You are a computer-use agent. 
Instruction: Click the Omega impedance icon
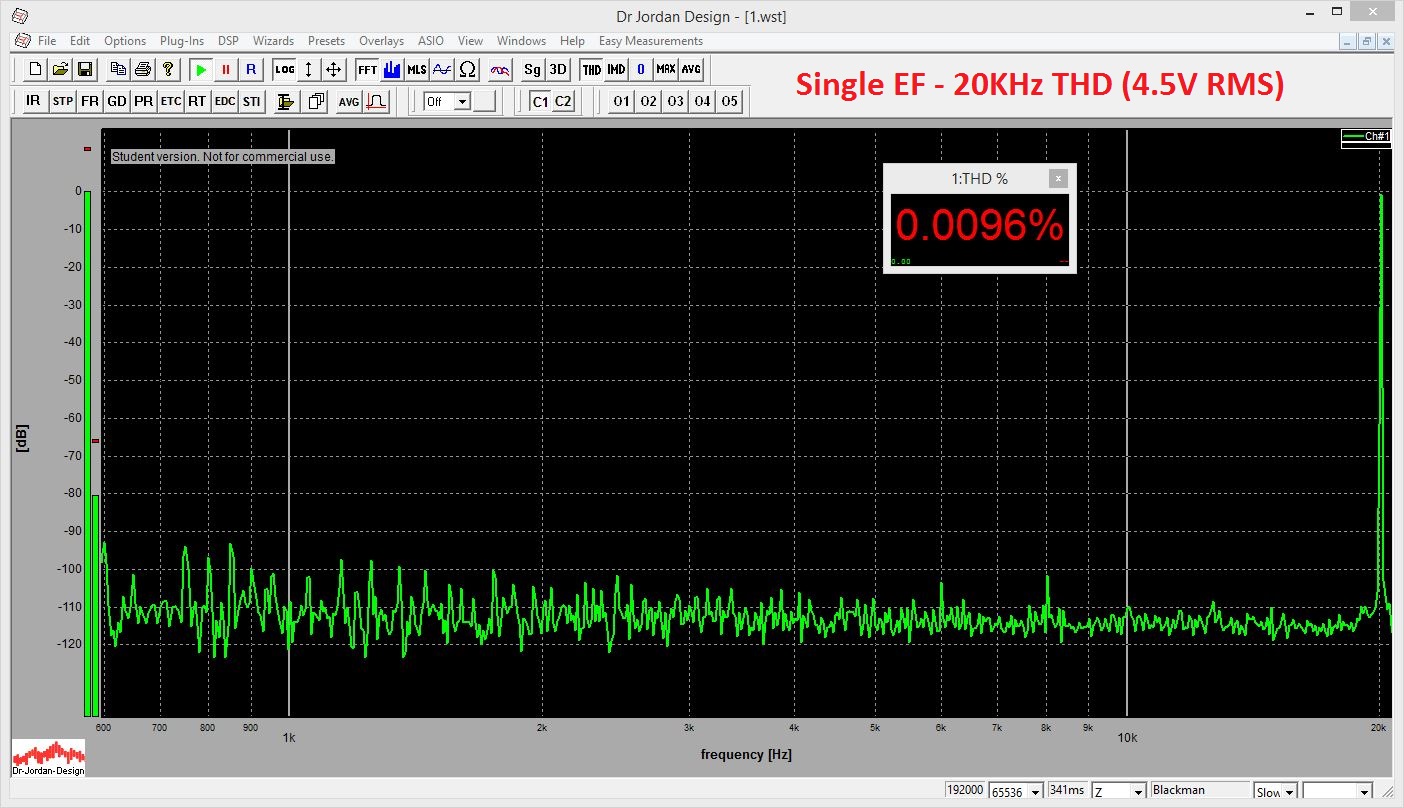pyautogui.click(x=467, y=69)
